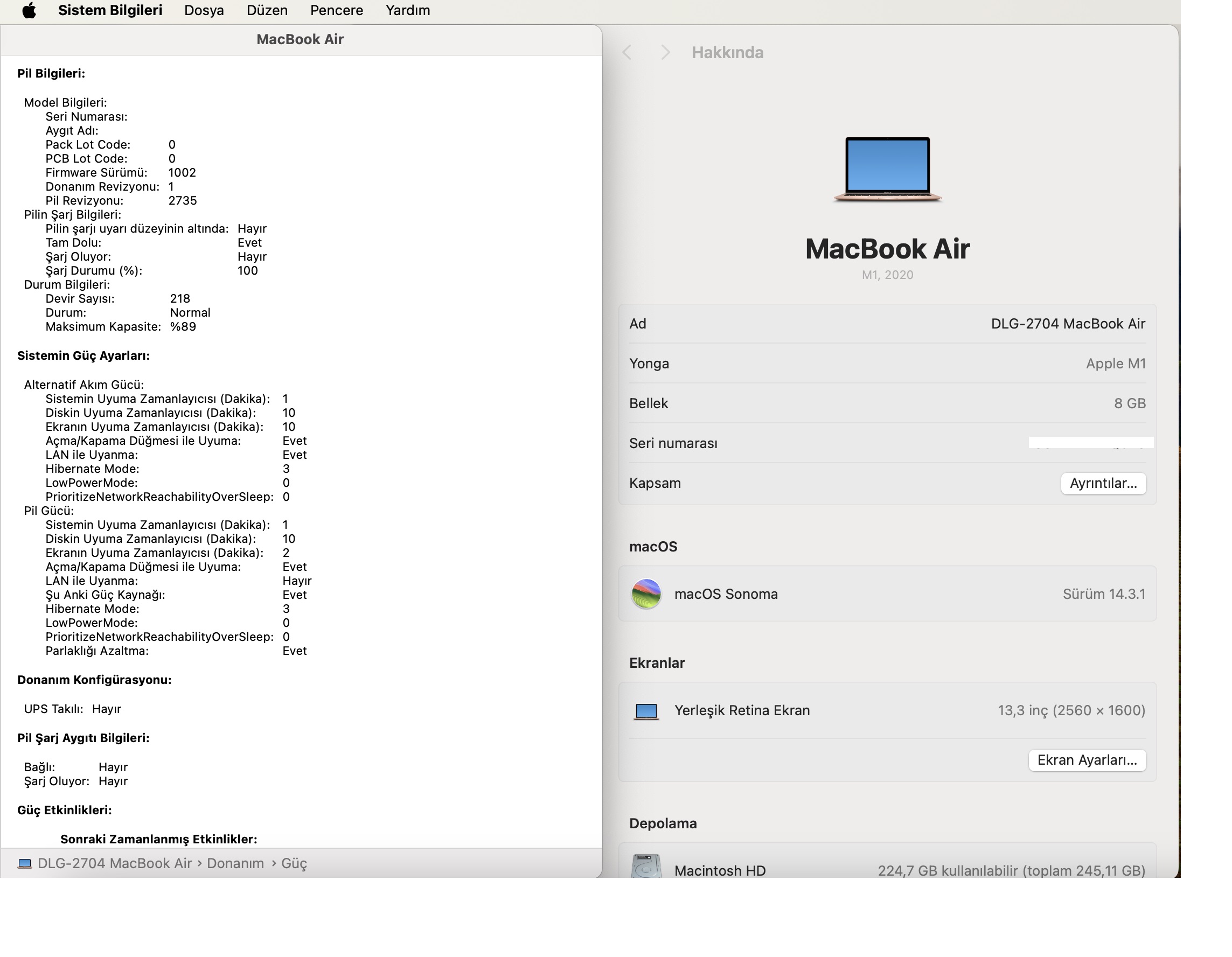Open the Sistem Bilgileri menu
Viewport: 1232px width, 957px height.
click(x=110, y=10)
